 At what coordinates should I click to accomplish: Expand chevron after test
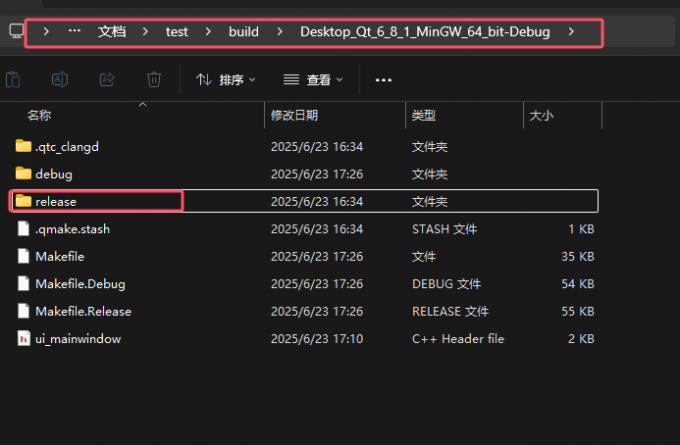pos(208,31)
